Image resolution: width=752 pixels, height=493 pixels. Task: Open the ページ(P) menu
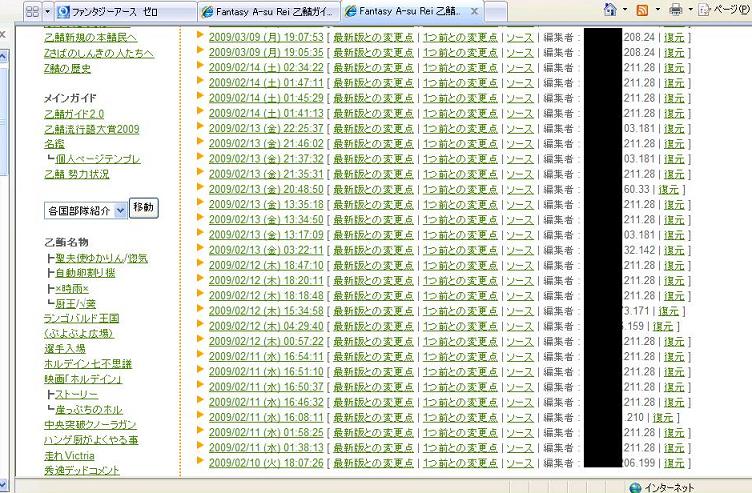coord(725,10)
